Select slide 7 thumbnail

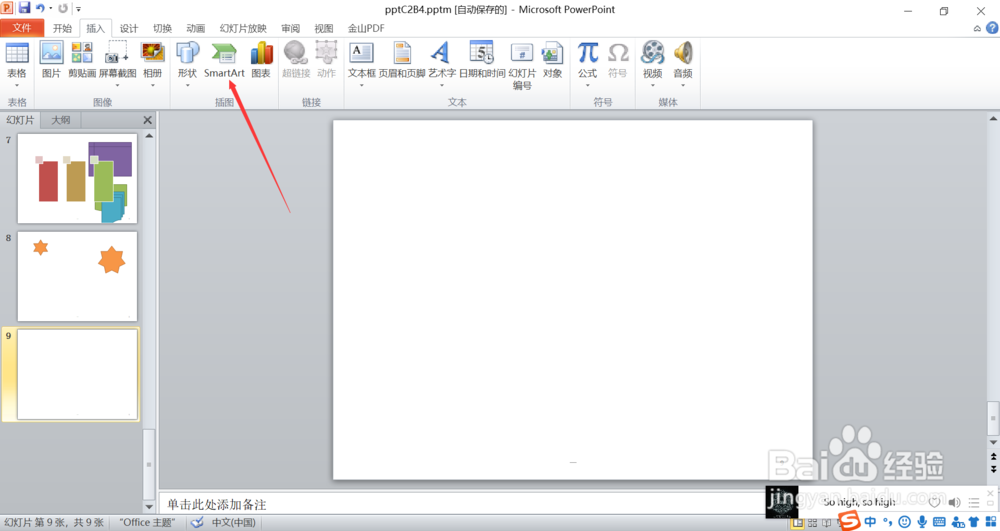click(x=77, y=178)
